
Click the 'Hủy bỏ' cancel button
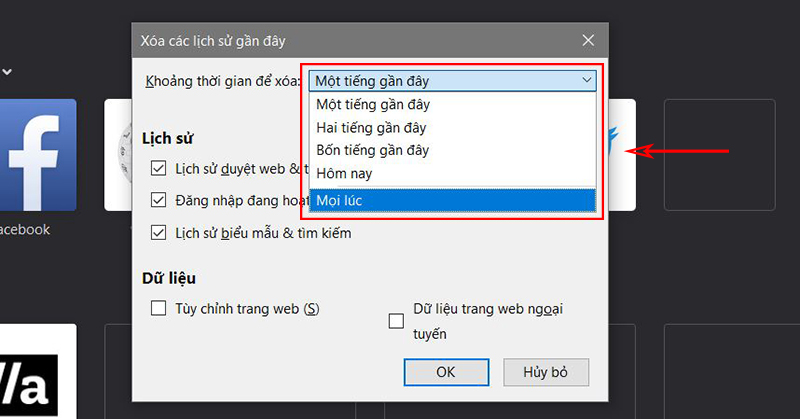click(x=546, y=372)
